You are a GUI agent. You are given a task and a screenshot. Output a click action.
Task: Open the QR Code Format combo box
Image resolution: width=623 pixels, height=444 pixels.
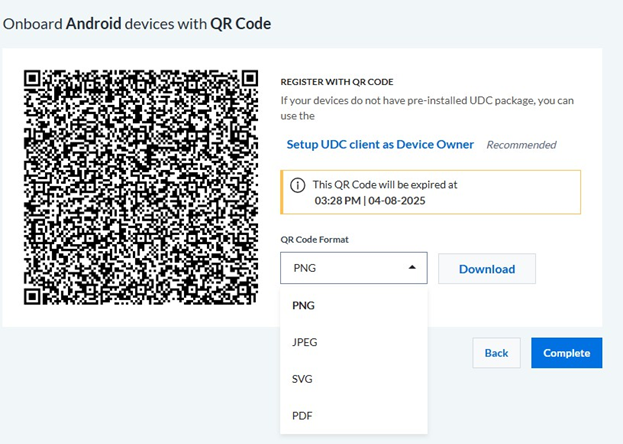[353, 268]
